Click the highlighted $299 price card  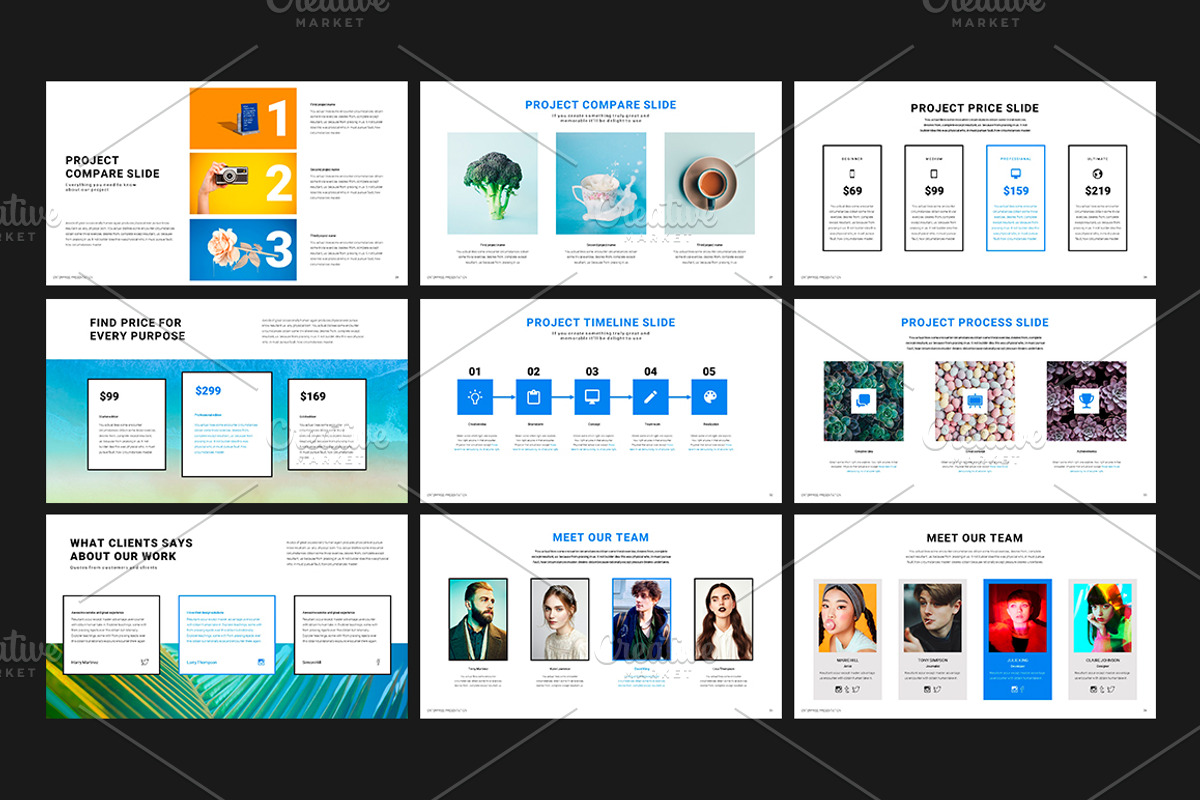[x=227, y=425]
